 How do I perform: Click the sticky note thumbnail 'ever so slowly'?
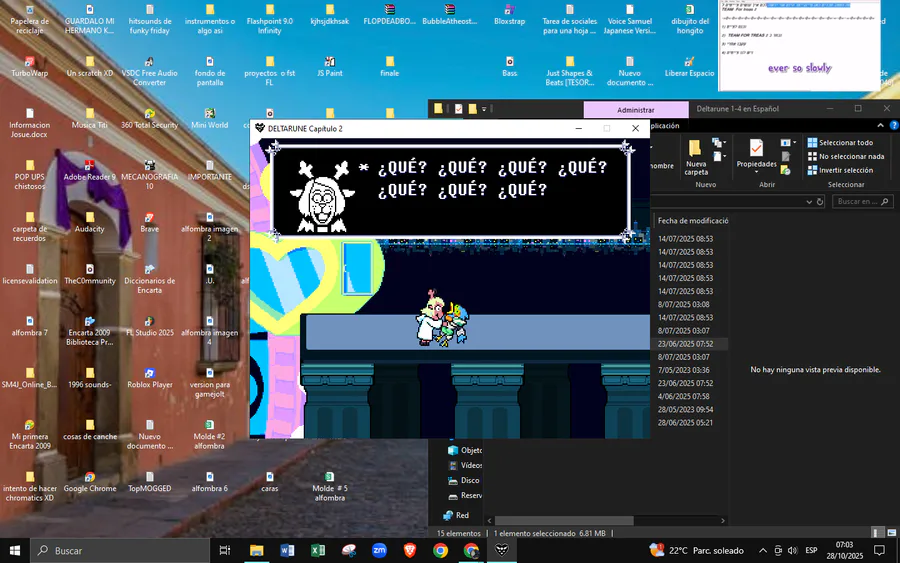[x=799, y=46]
